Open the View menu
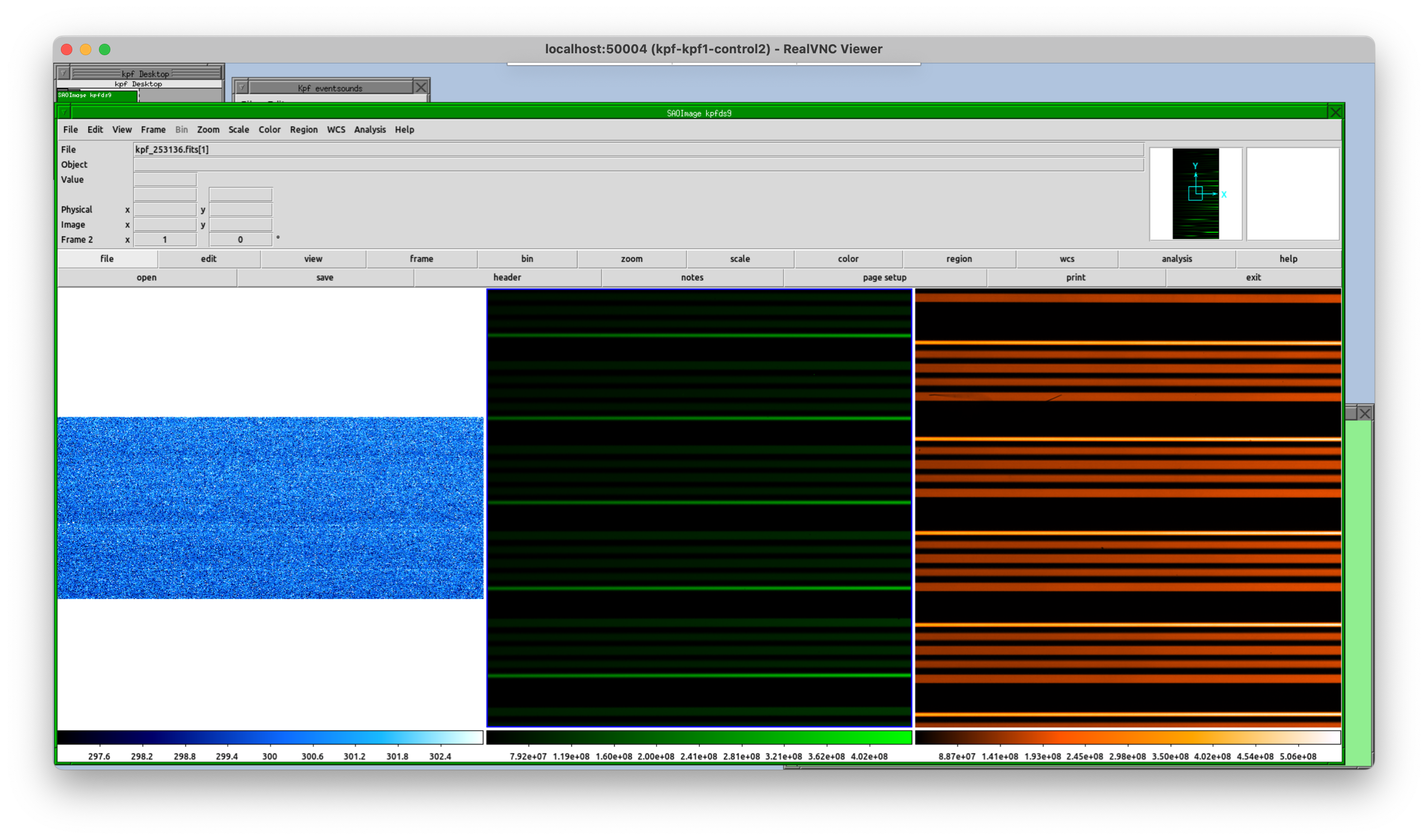1428x840 pixels. (x=122, y=130)
